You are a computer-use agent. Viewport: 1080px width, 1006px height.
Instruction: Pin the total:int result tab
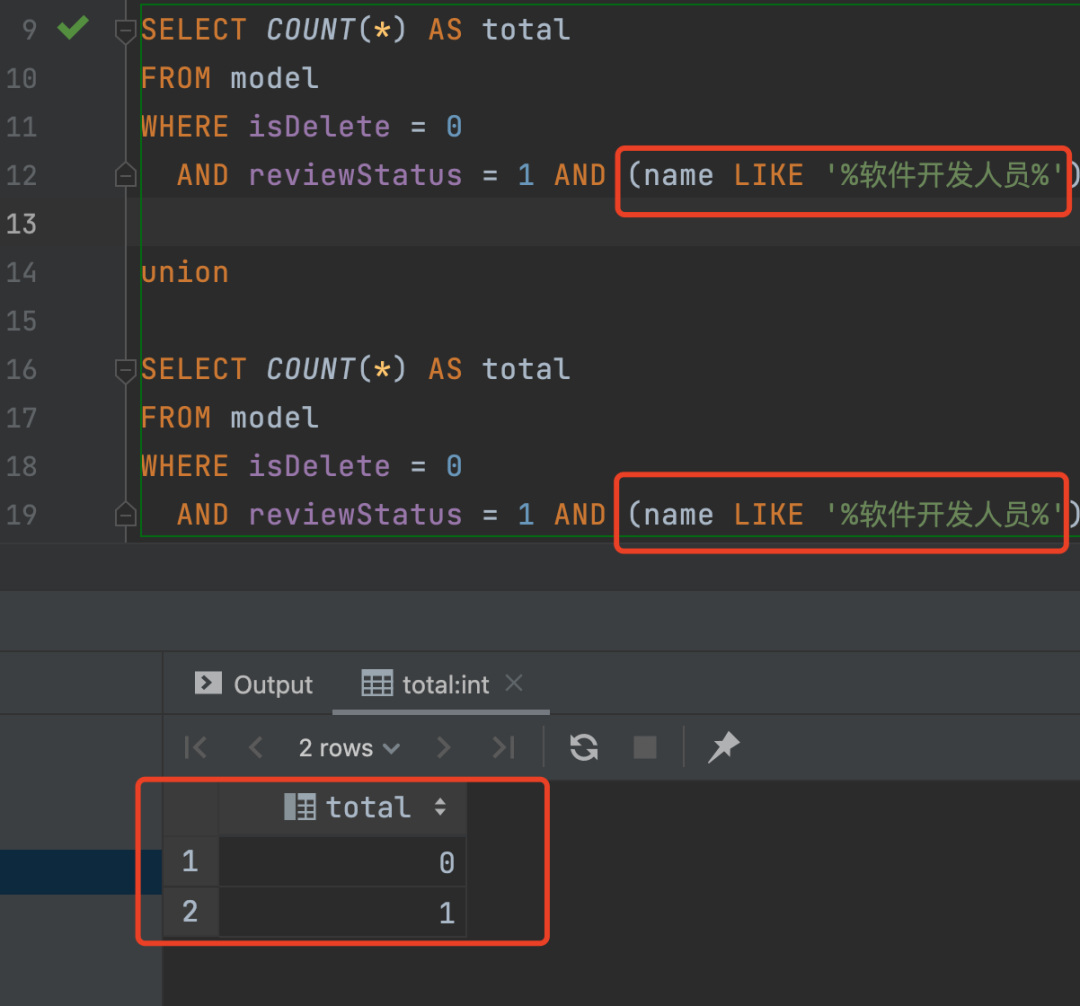pyautogui.click(x=723, y=747)
